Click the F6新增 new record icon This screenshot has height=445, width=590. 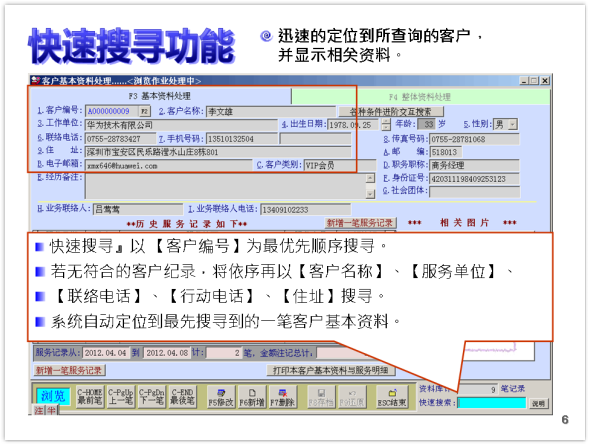click(252, 397)
